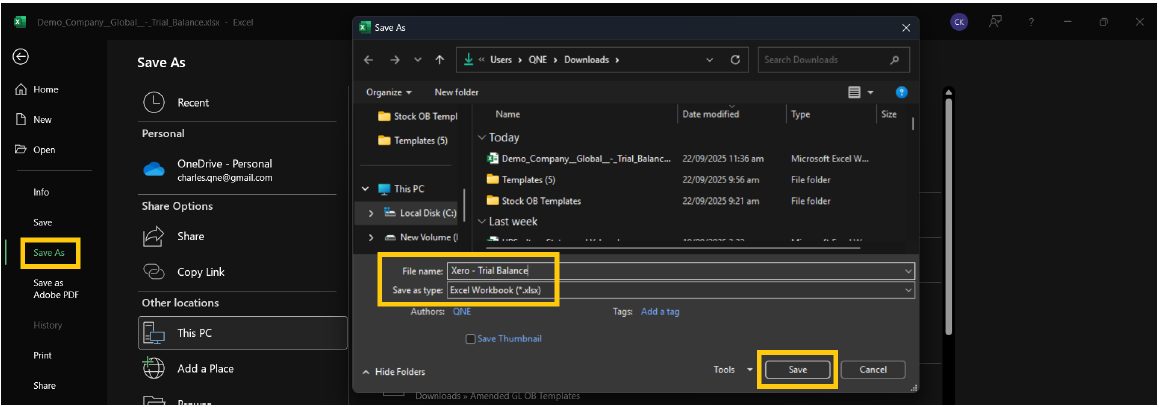1159x407 pixels.
Task: Click Add a tag link
Action: [660, 312]
